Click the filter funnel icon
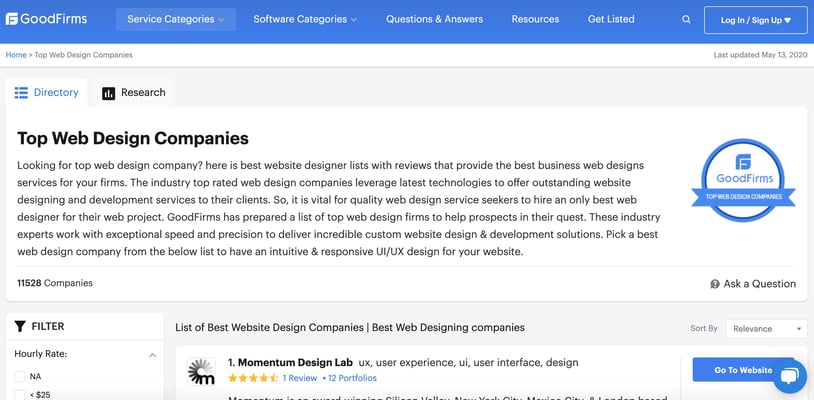The width and height of the screenshot is (814, 400). click(20, 326)
